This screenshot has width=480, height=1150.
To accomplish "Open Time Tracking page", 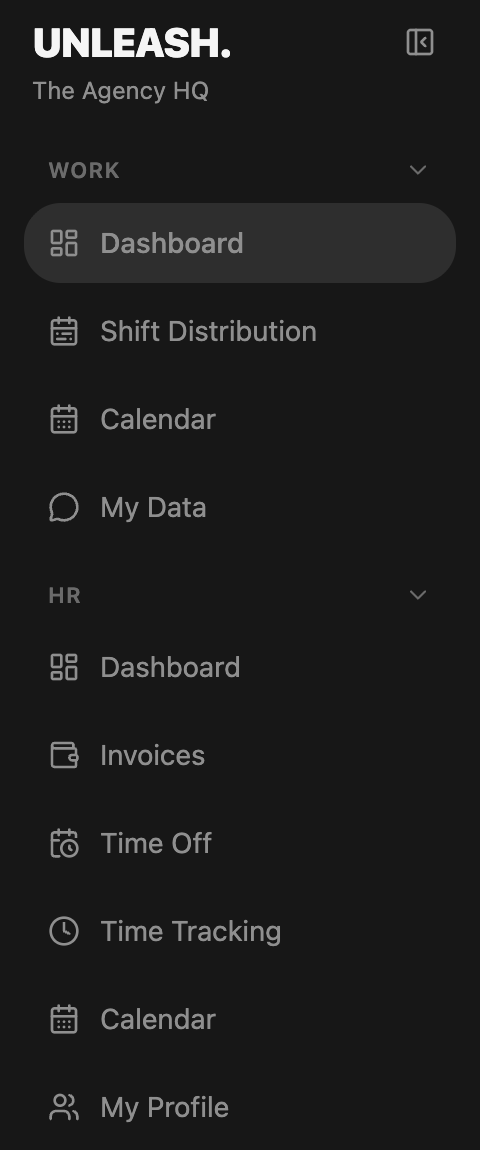I will [x=240, y=931].
